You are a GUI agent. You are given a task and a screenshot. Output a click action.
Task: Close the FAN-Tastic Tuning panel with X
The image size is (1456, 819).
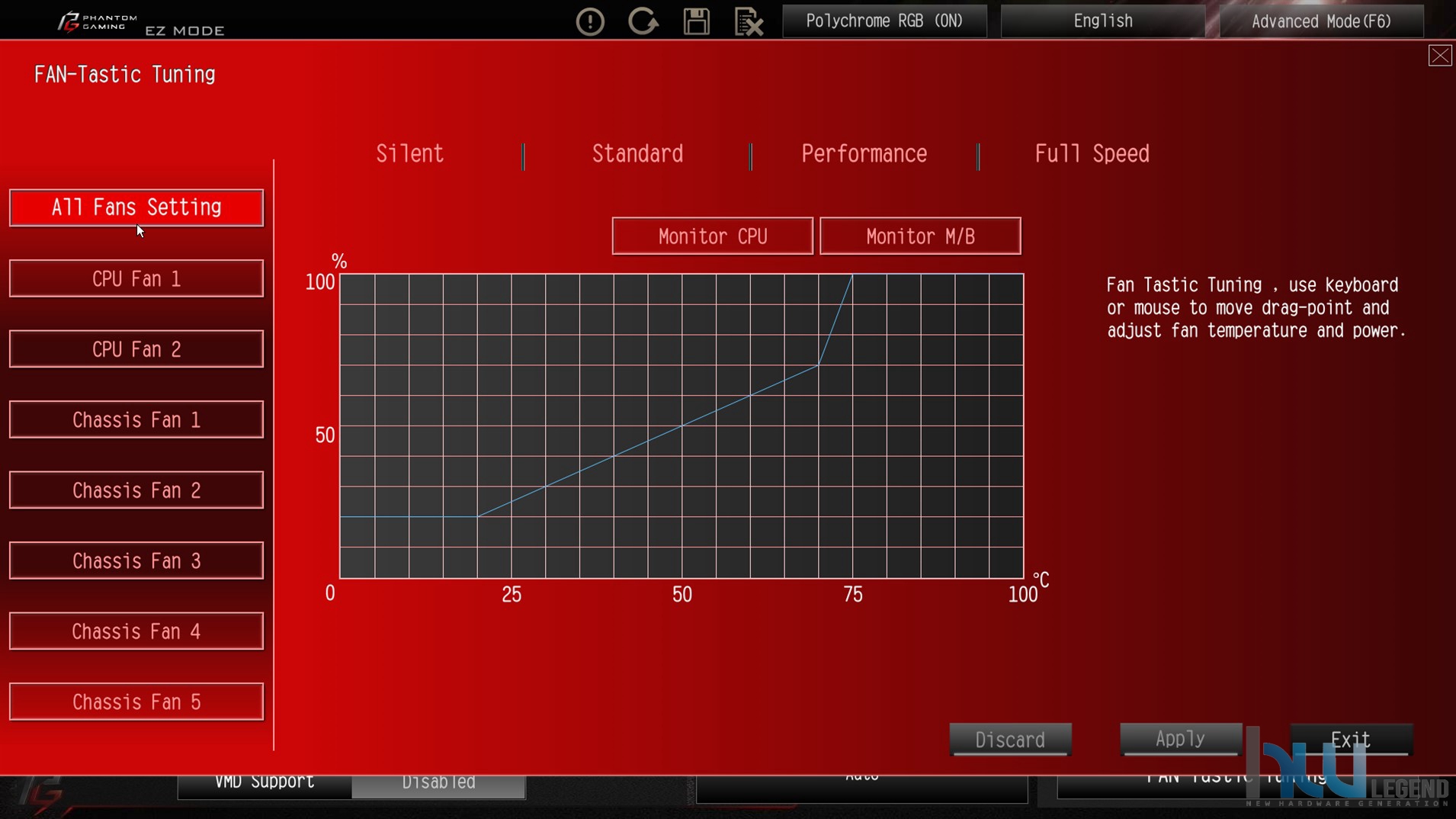click(1440, 56)
